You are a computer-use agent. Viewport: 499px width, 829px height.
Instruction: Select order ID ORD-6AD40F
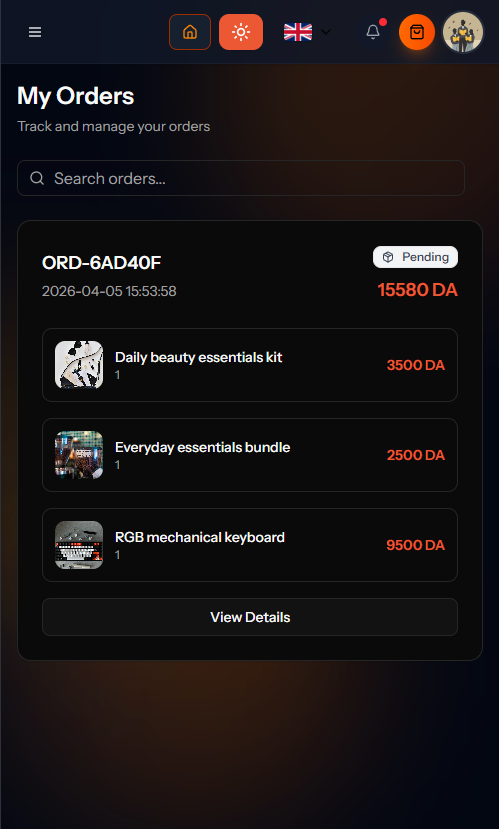pos(101,263)
